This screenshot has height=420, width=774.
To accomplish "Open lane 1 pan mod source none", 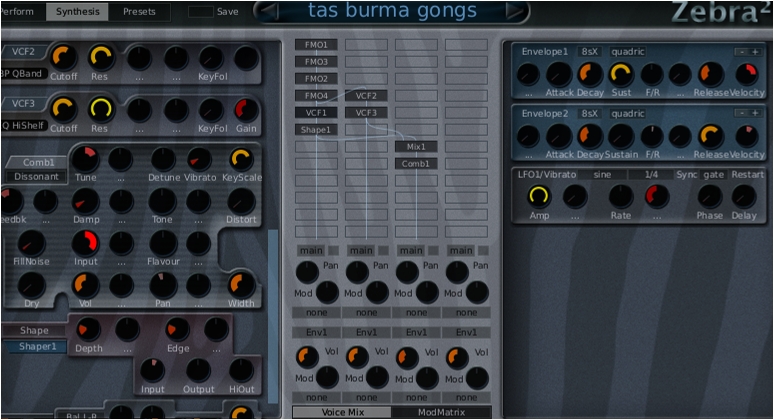I will pyautogui.click(x=316, y=312).
